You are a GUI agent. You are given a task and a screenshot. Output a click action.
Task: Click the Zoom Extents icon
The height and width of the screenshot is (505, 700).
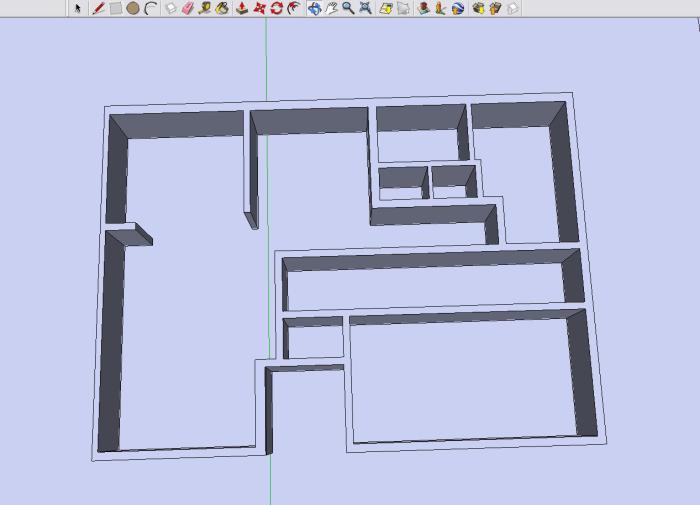coord(365,8)
